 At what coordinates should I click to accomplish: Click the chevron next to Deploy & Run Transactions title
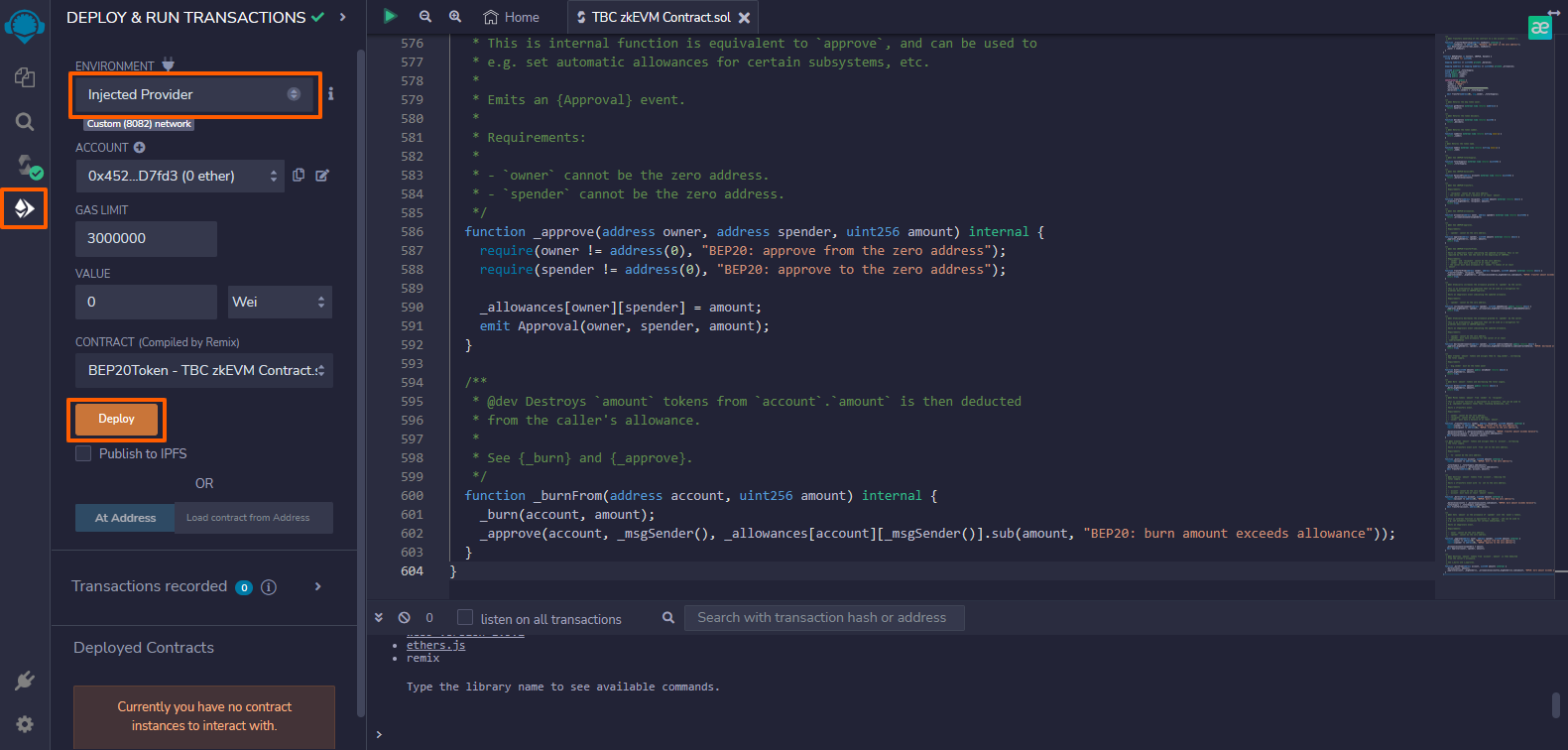click(x=343, y=17)
